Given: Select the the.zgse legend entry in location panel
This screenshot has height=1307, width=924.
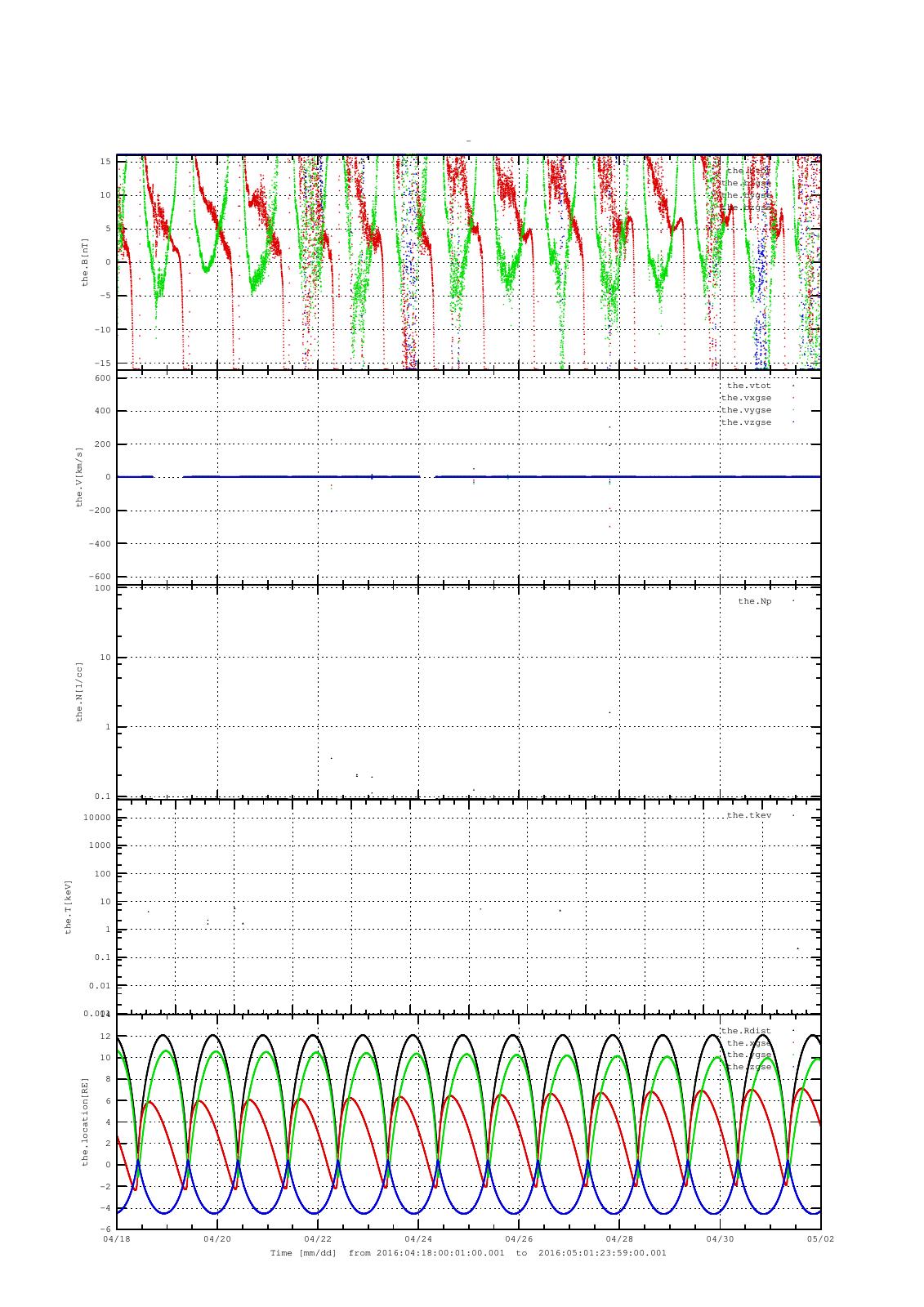Looking at the screenshot, I should point(748,1067).
